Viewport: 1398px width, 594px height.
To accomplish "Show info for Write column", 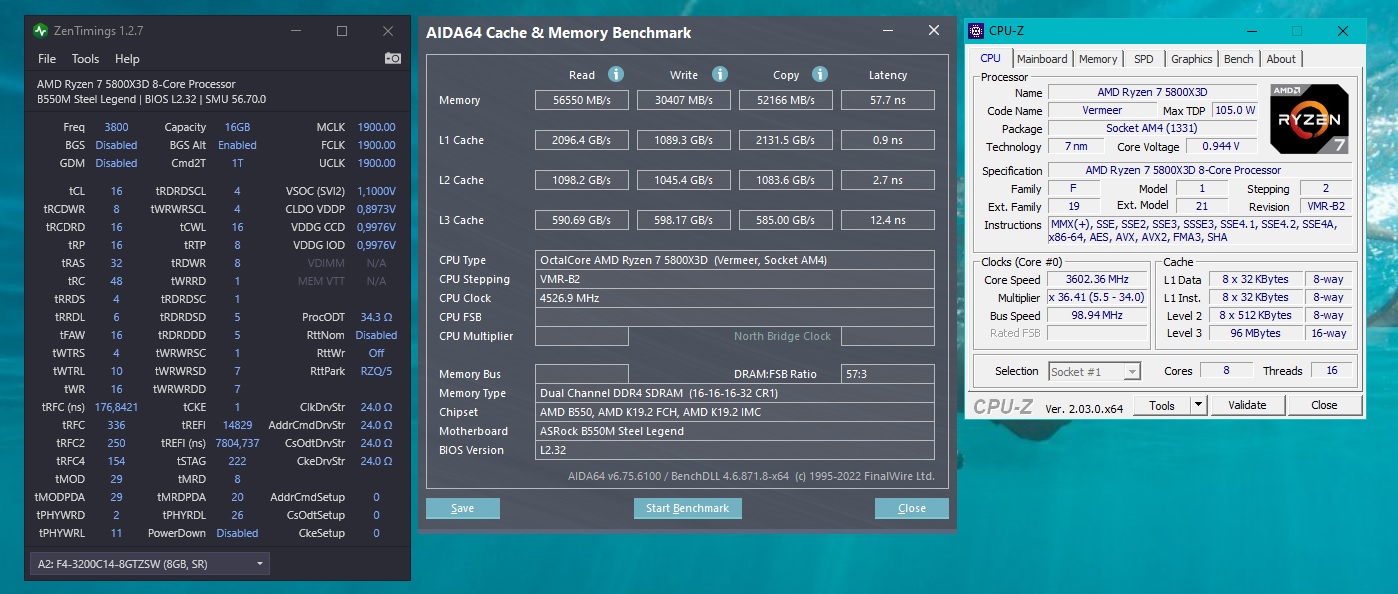I will point(720,74).
